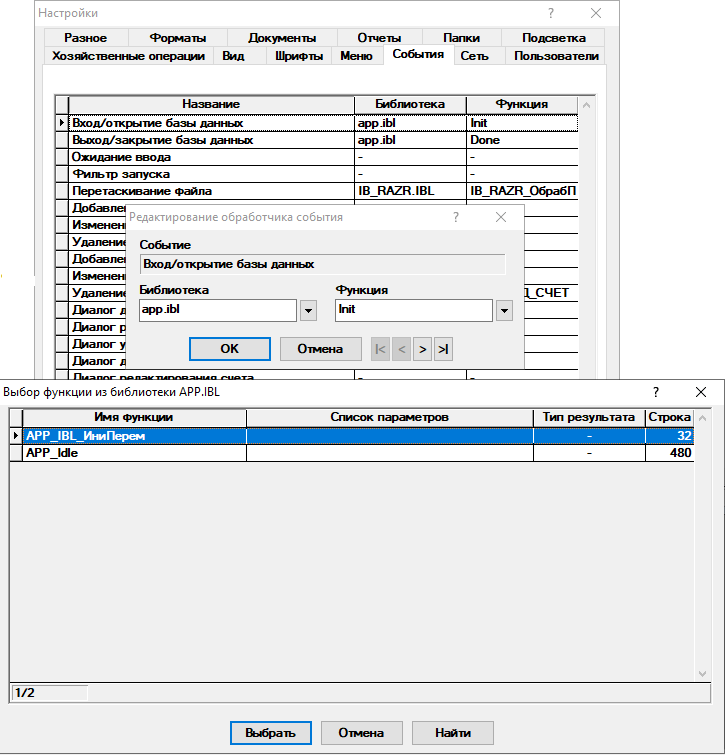Close the function selection dialog
725x755 pixels.
tap(701, 392)
